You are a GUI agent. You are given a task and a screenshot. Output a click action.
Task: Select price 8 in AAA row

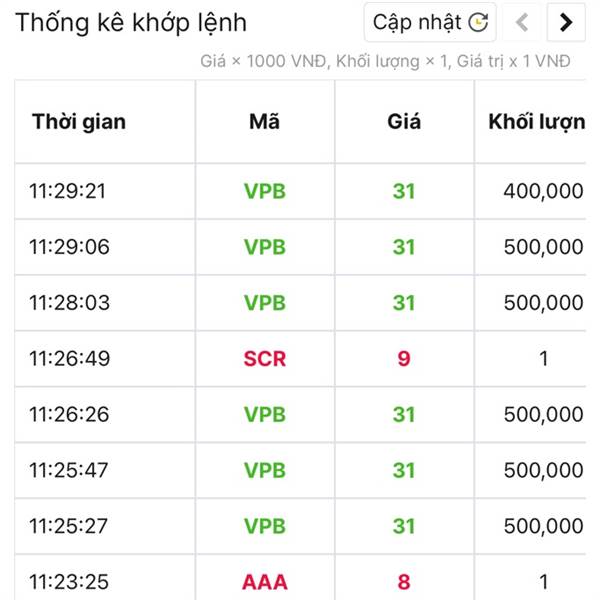tap(404, 582)
